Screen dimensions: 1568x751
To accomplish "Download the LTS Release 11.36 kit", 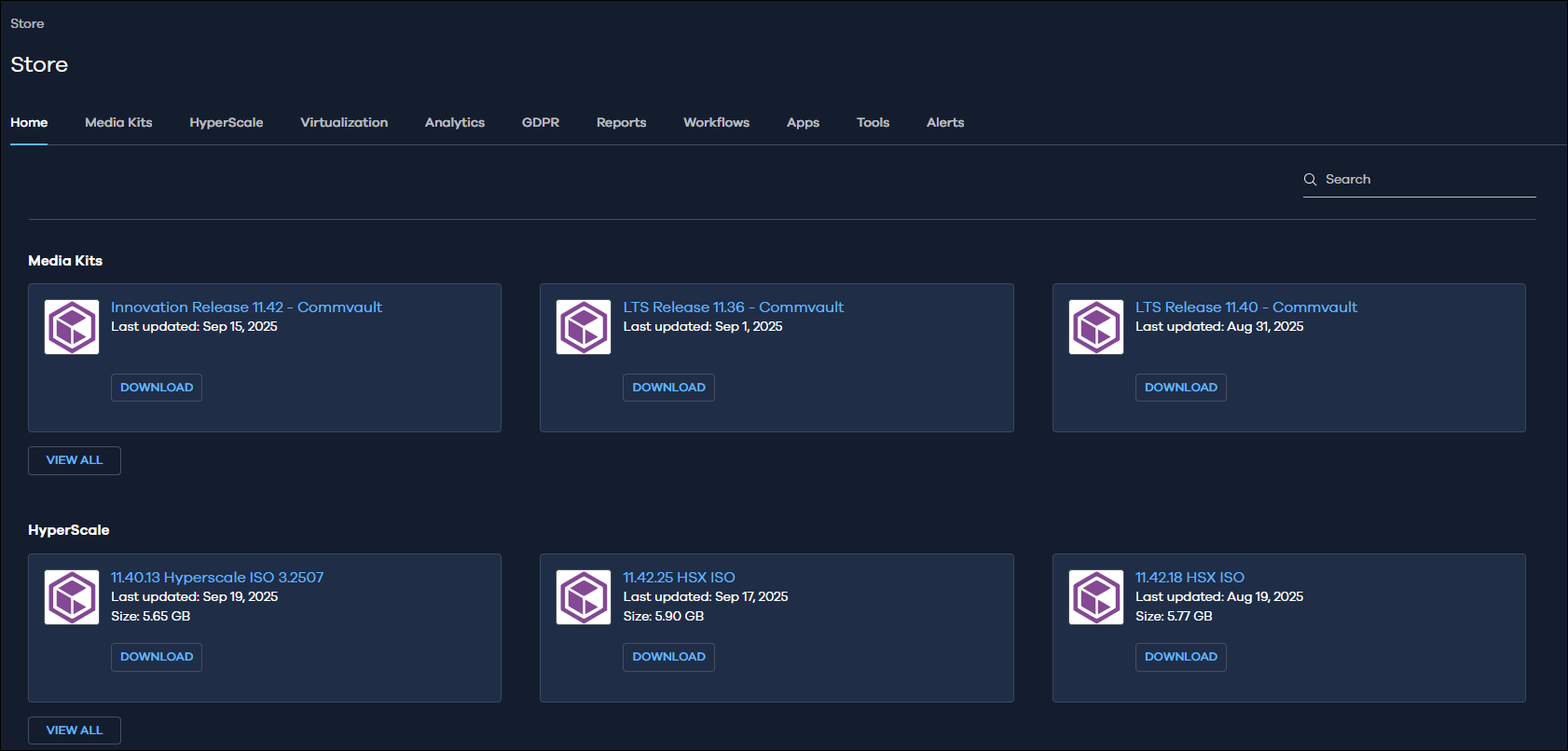I will (668, 388).
